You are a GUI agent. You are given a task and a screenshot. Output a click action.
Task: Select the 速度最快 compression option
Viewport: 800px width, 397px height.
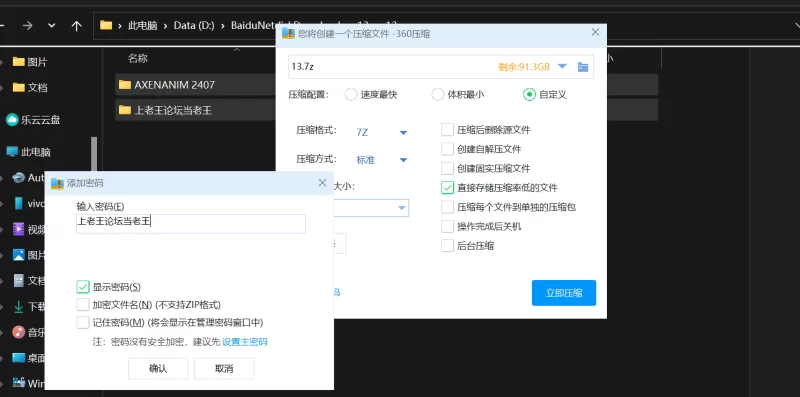click(x=371, y=95)
